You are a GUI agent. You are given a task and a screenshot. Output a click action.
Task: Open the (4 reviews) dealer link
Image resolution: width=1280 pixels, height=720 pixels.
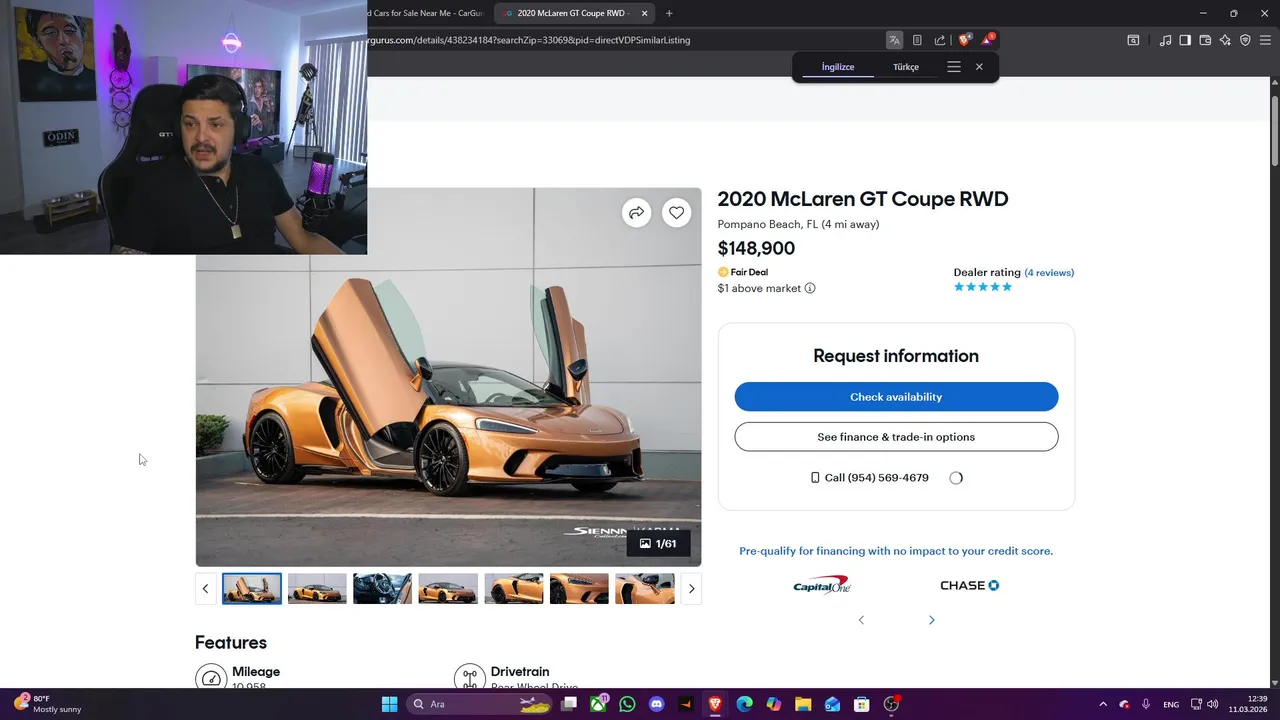point(1049,272)
